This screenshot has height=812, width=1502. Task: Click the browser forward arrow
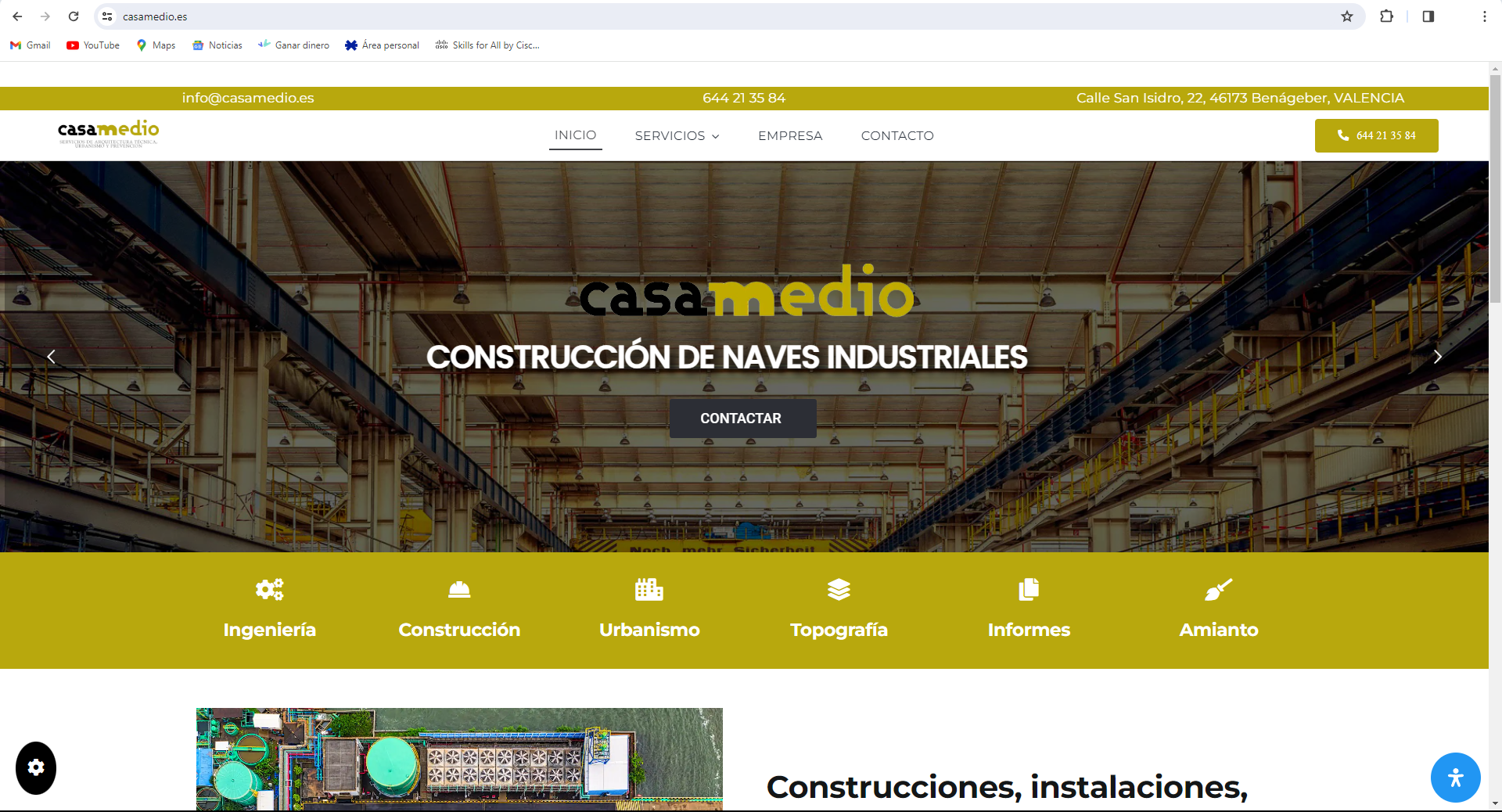[45, 16]
